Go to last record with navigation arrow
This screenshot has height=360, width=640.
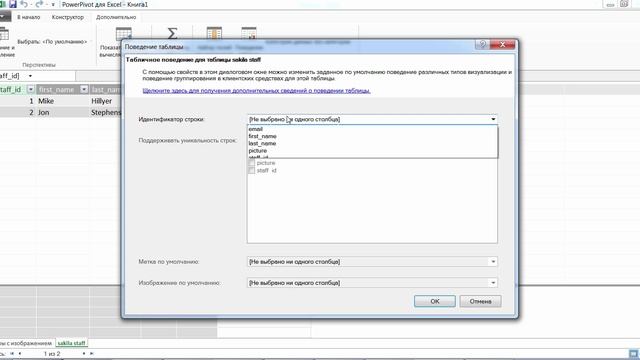[91, 353]
